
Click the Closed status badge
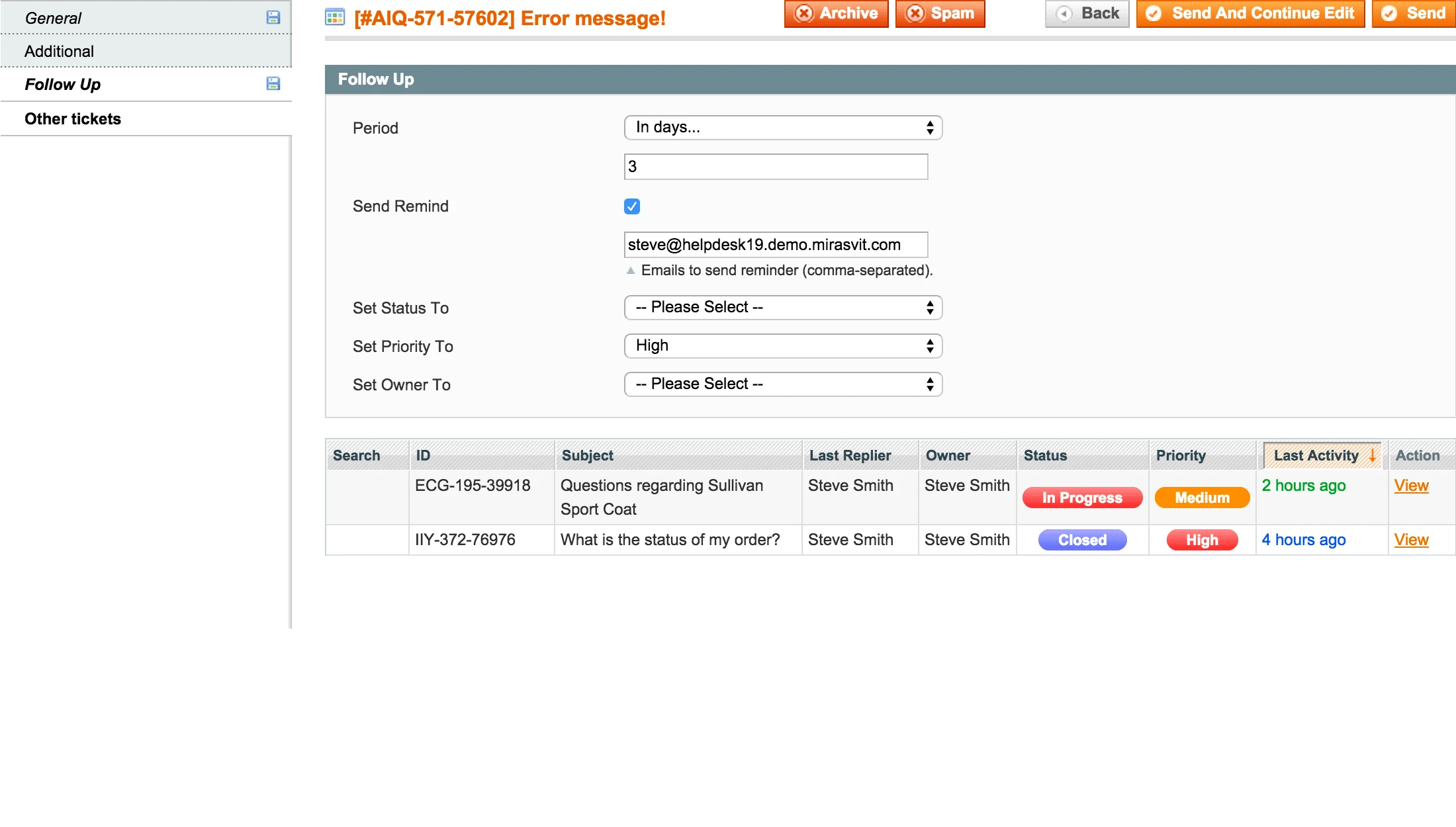point(1081,540)
